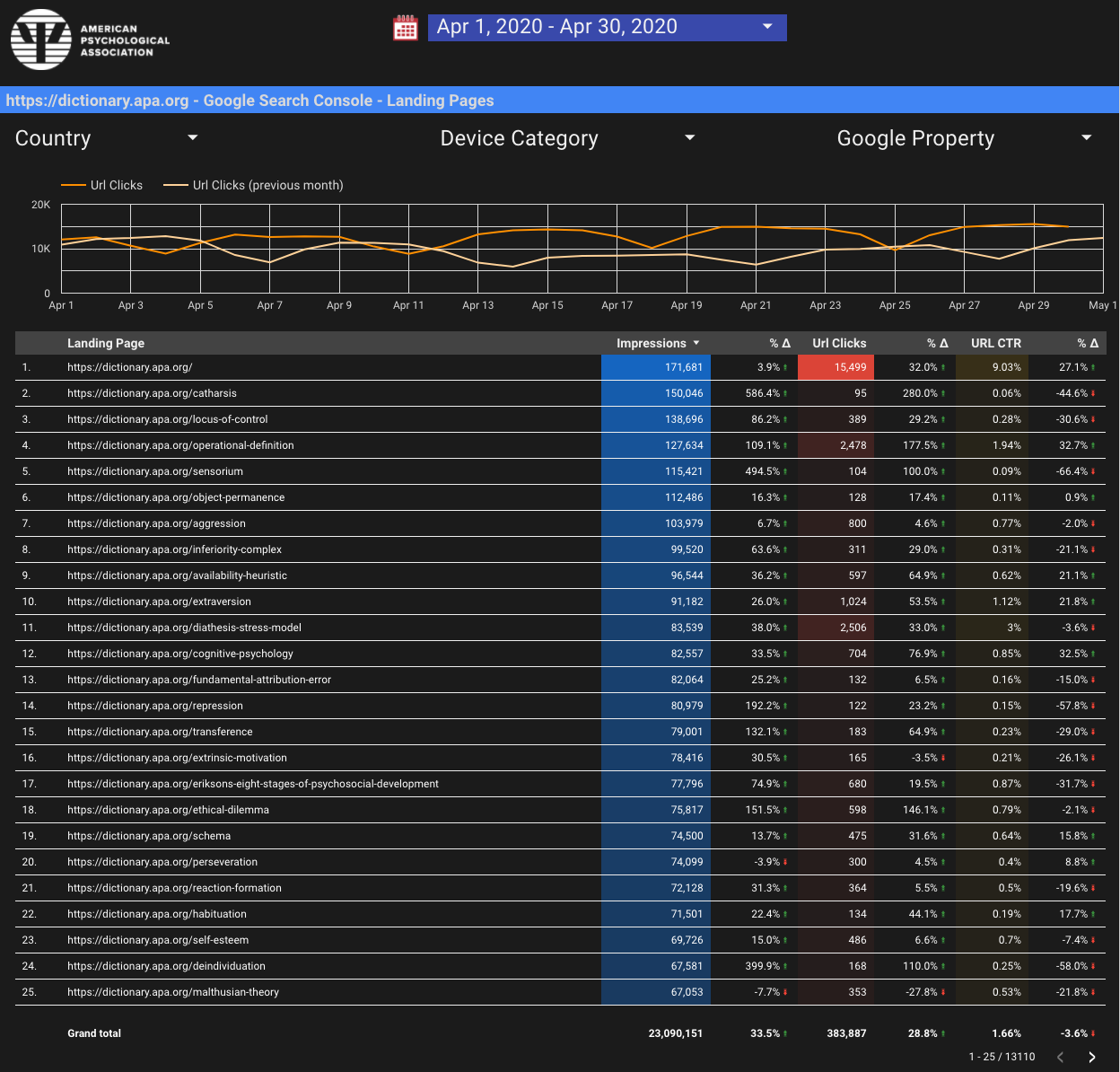The height and width of the screenshot is (1072, 1120).
Task: Go to previous page of results
Action: click(x=1061, y=1057)
